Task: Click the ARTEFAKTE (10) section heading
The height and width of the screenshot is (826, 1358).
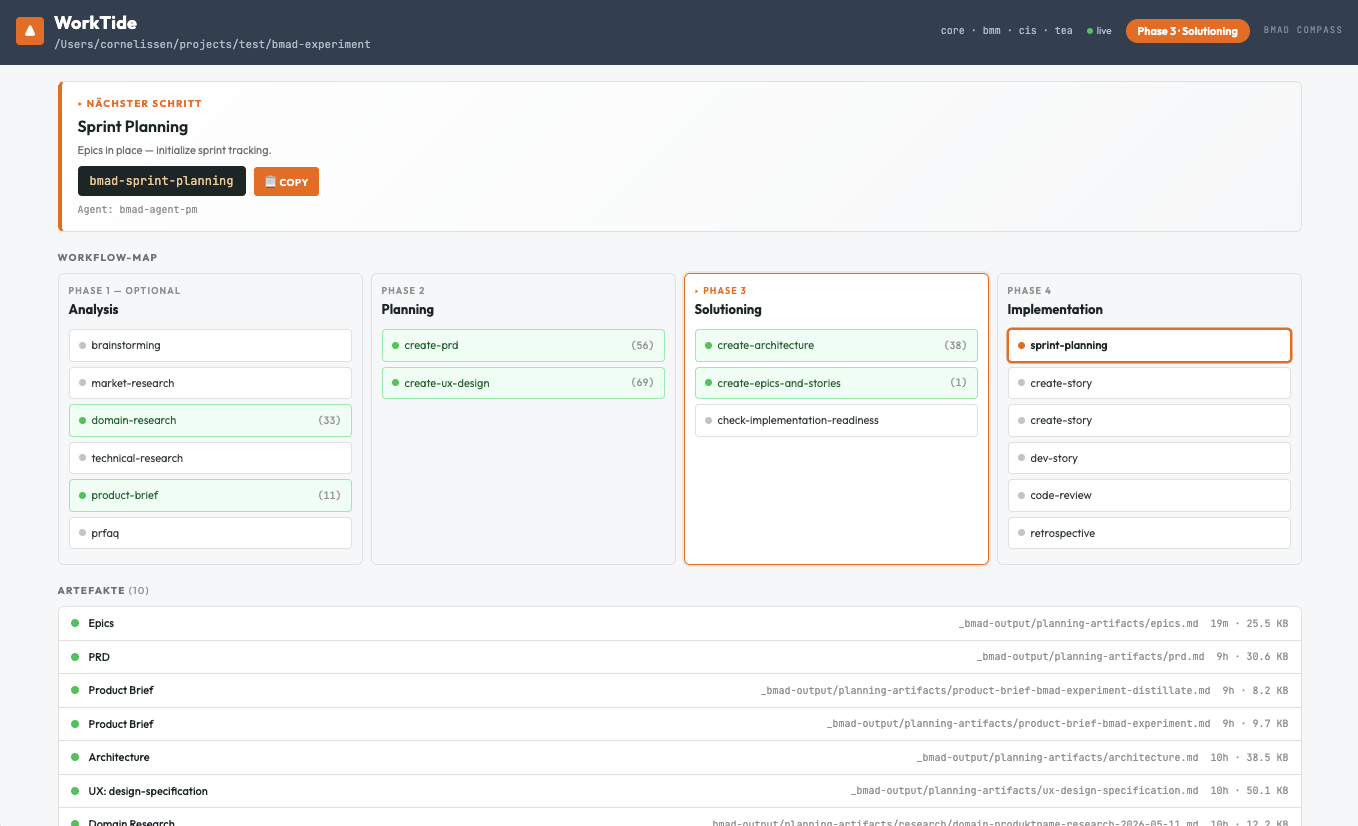Action: click(x=103, y=591)
